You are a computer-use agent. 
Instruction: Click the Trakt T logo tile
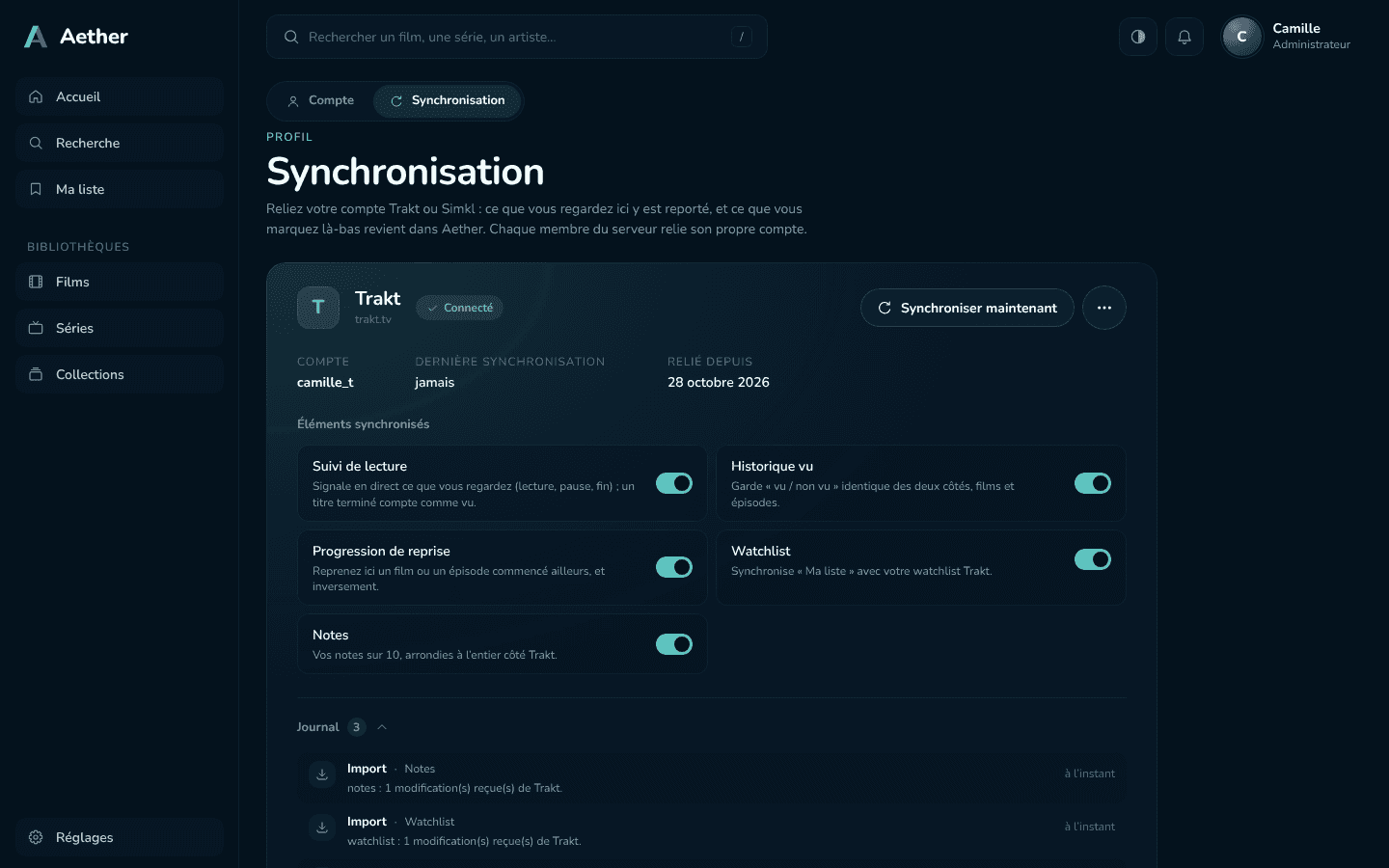pyautogui.click(x=318, y=308)
